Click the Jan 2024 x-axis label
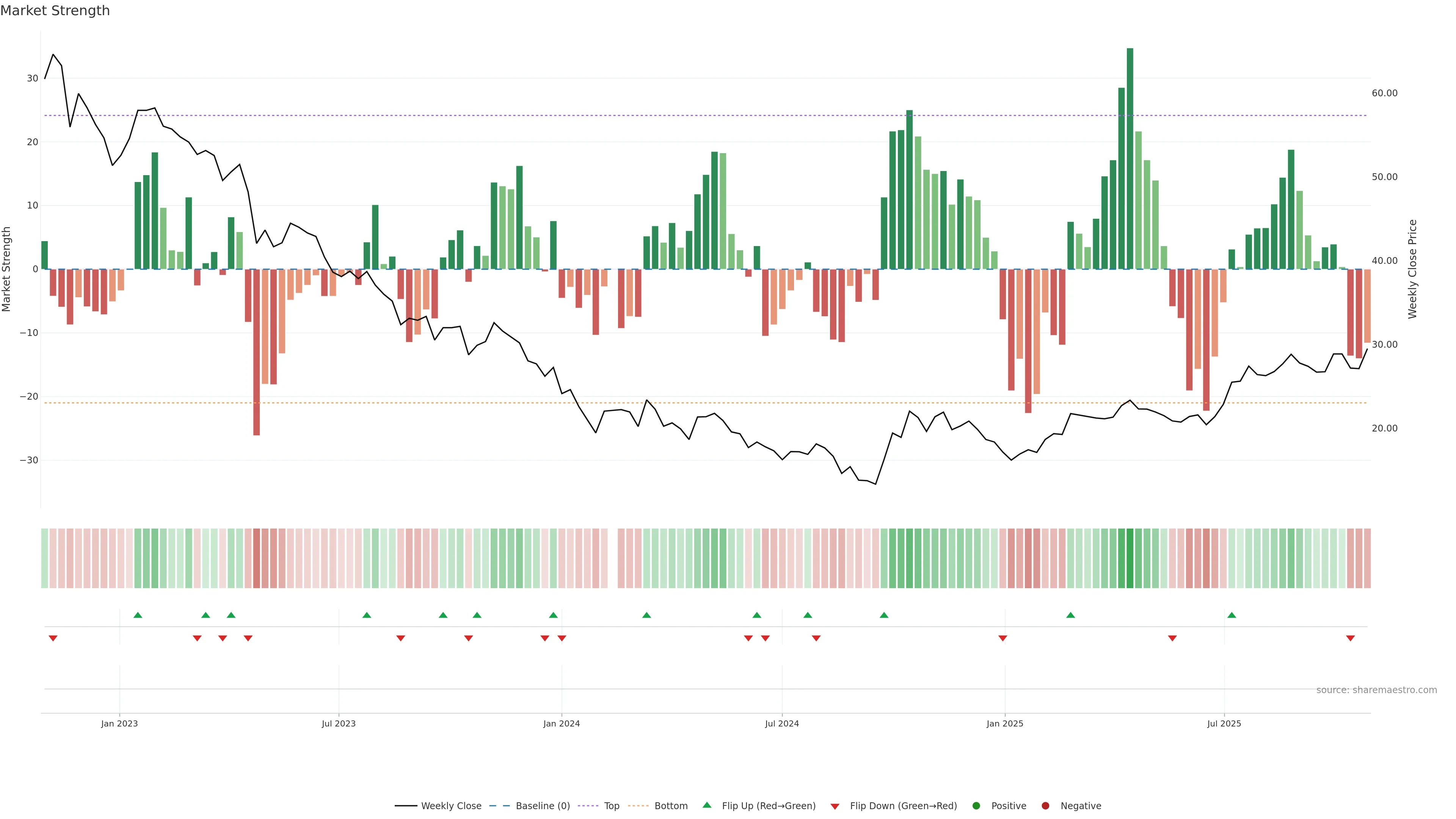Screen dimensions: 1456x819 (x=561, y=723)
